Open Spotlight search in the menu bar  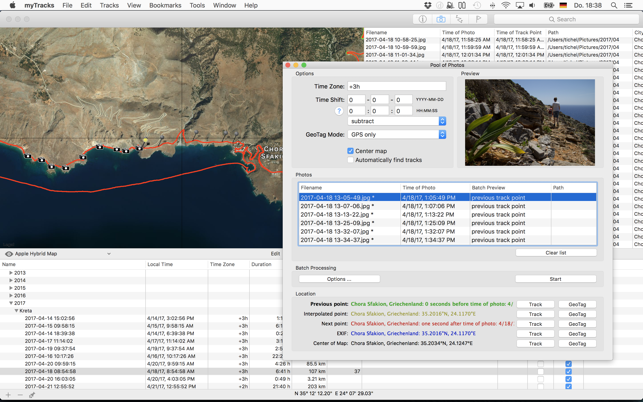[x=614, y=5]
